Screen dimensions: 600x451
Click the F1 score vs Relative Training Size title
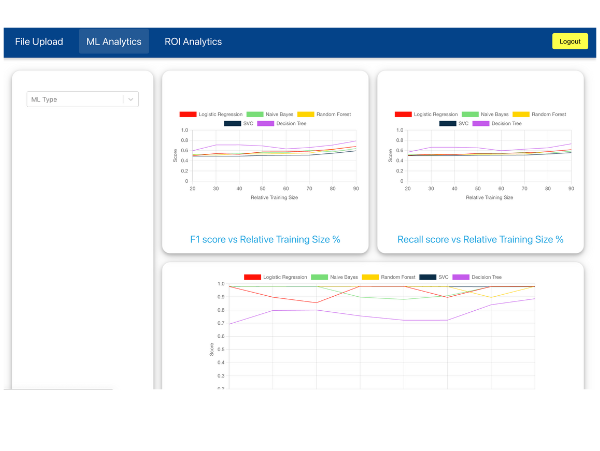pyautogui.click(x=265, y=240)
